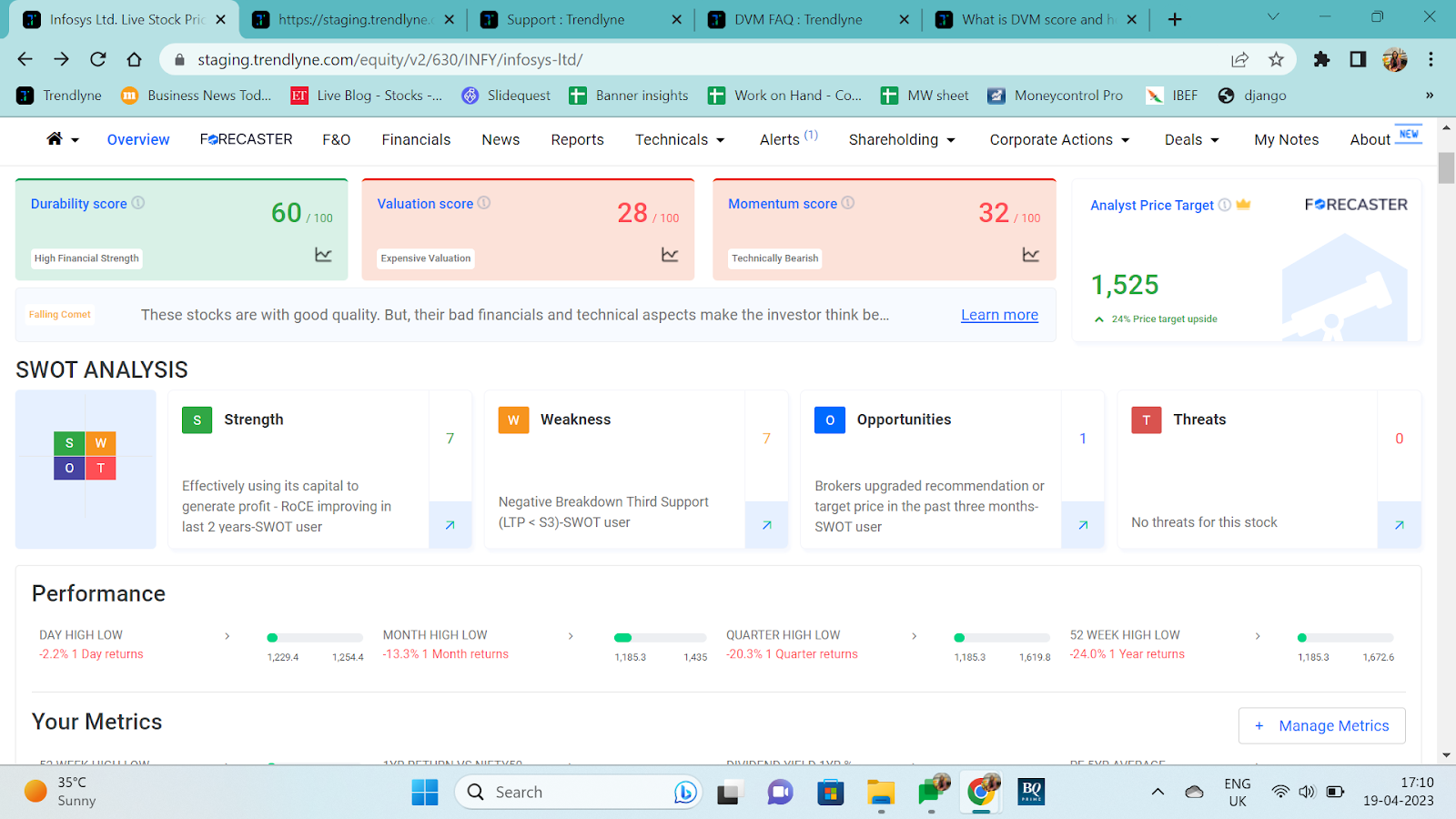Screen dimensions: 1456x819
Task: Bookmark this page with star icon
Action: pos(1276,59)
